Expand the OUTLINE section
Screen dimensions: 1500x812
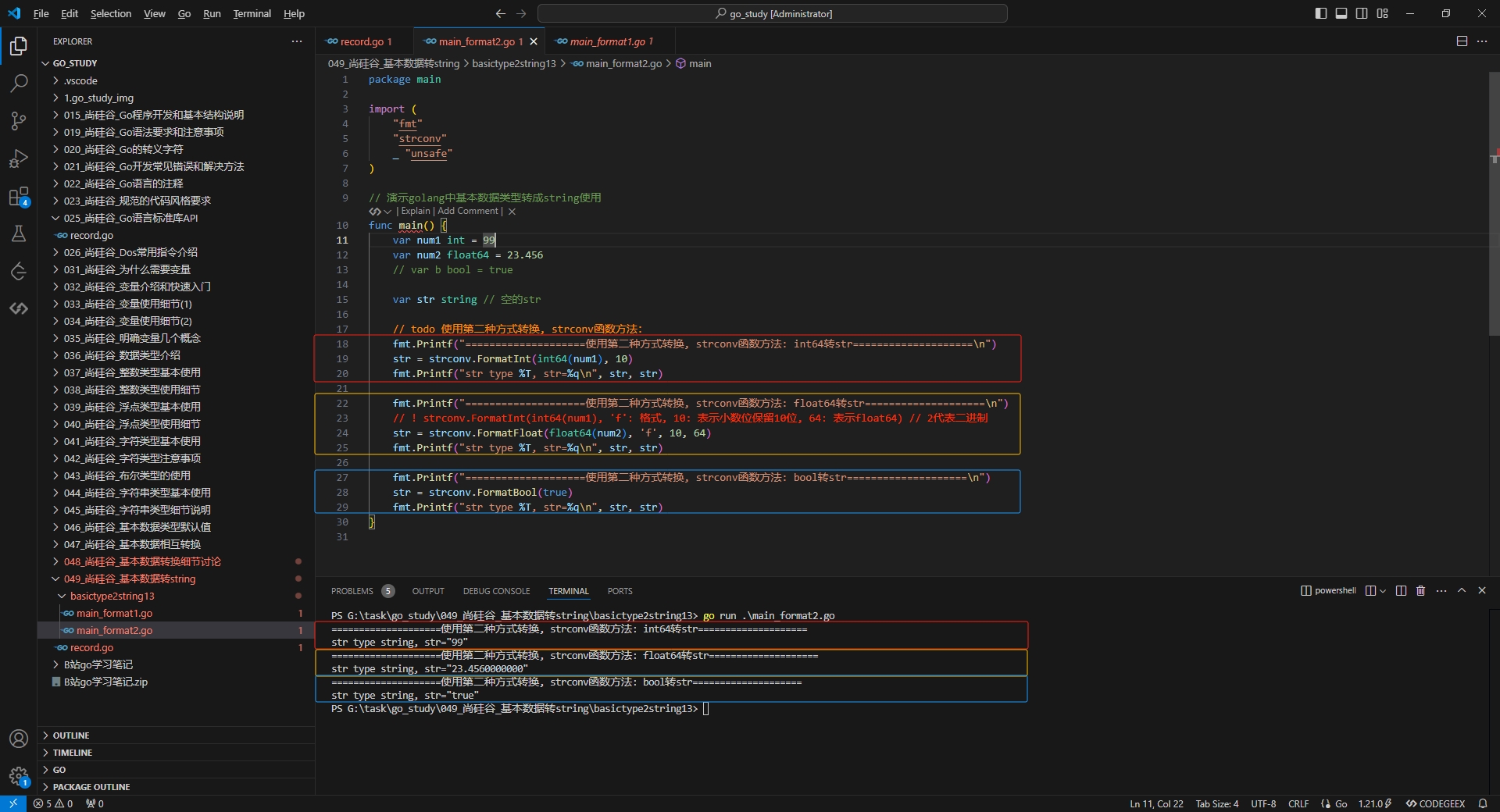click(x=71, y=735)
